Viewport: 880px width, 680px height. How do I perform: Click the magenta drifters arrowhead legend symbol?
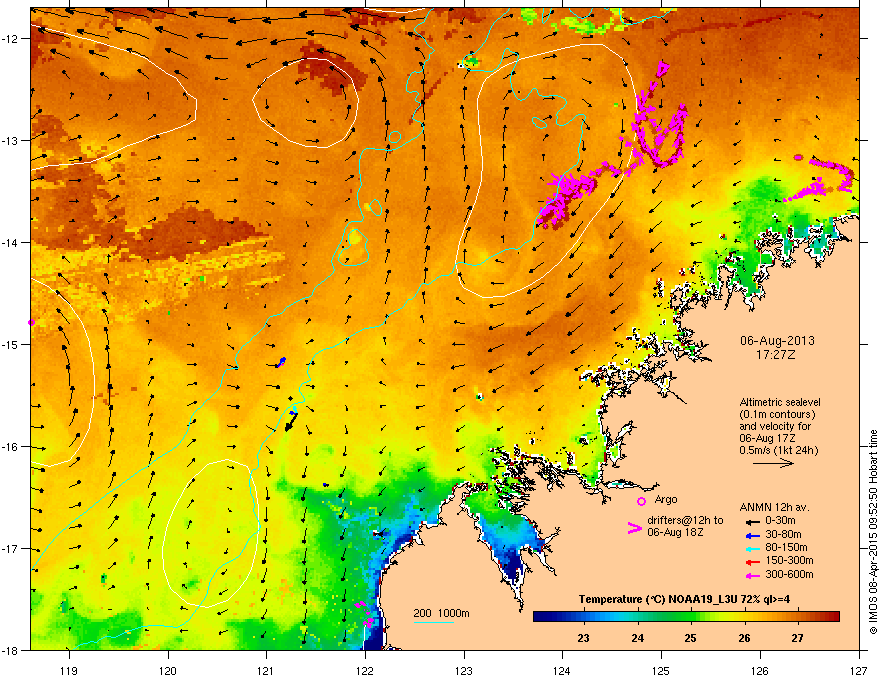coord(634,528)
